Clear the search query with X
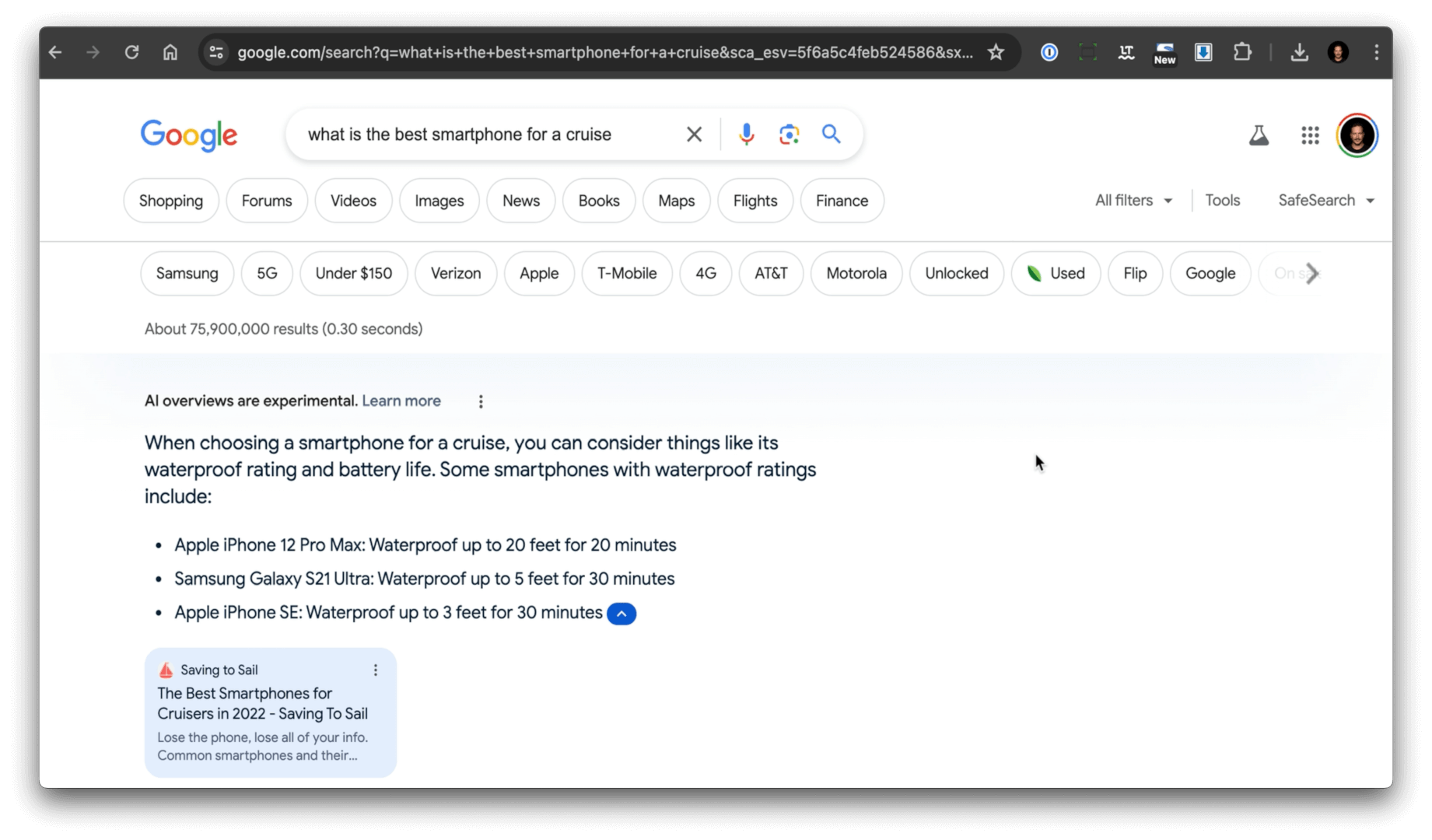1432x840 pixels. pos(694,135)
